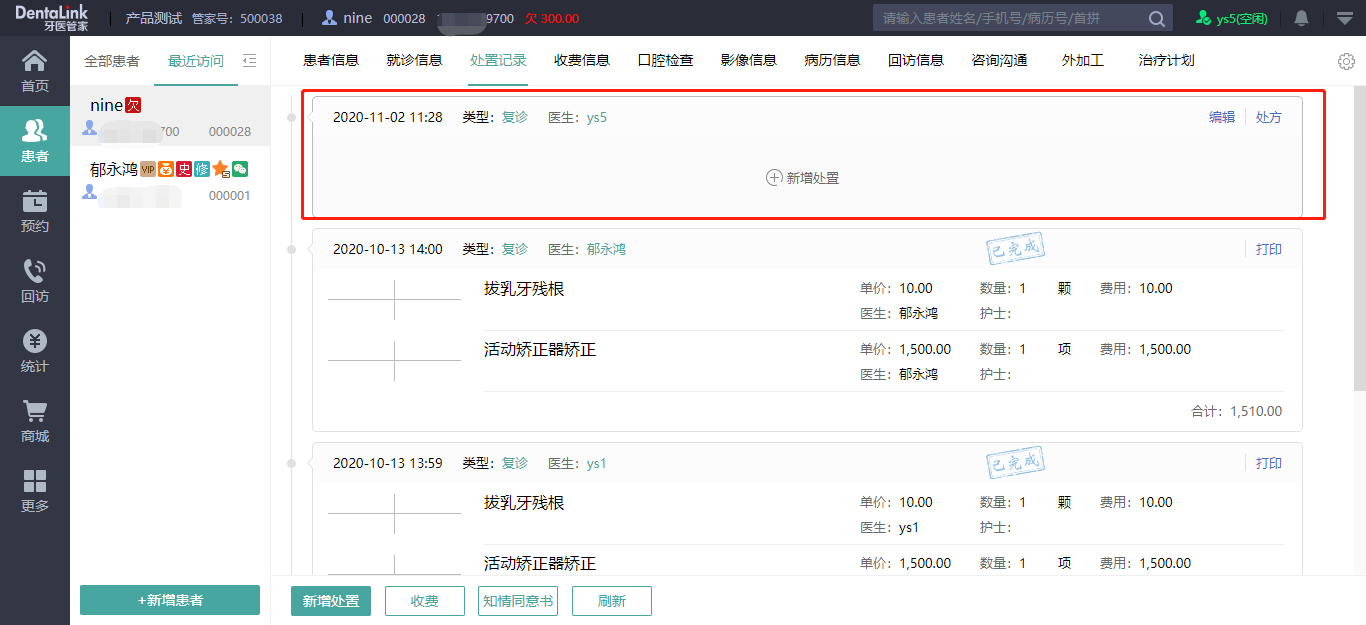Viewport: 1366px width, 625px height.
Task: Click 史 badge on 郁永鸿 row
Action: (184, 169)
